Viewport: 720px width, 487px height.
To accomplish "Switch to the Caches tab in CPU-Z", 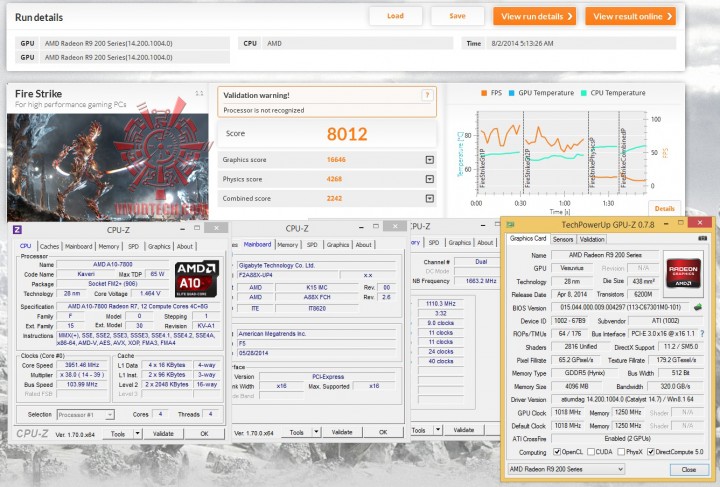I will 49,246.
